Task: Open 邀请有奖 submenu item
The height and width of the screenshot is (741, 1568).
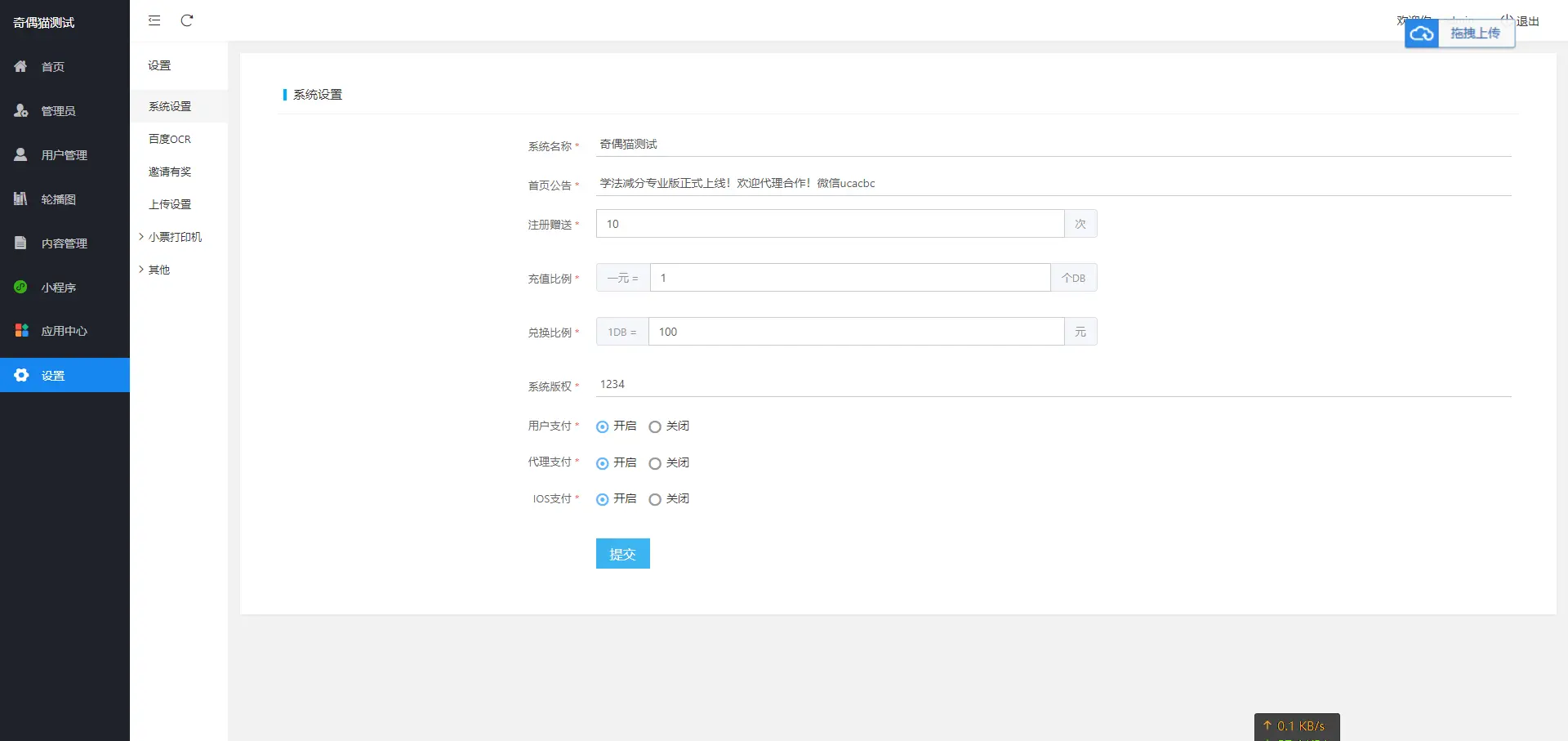Action: 179,172
